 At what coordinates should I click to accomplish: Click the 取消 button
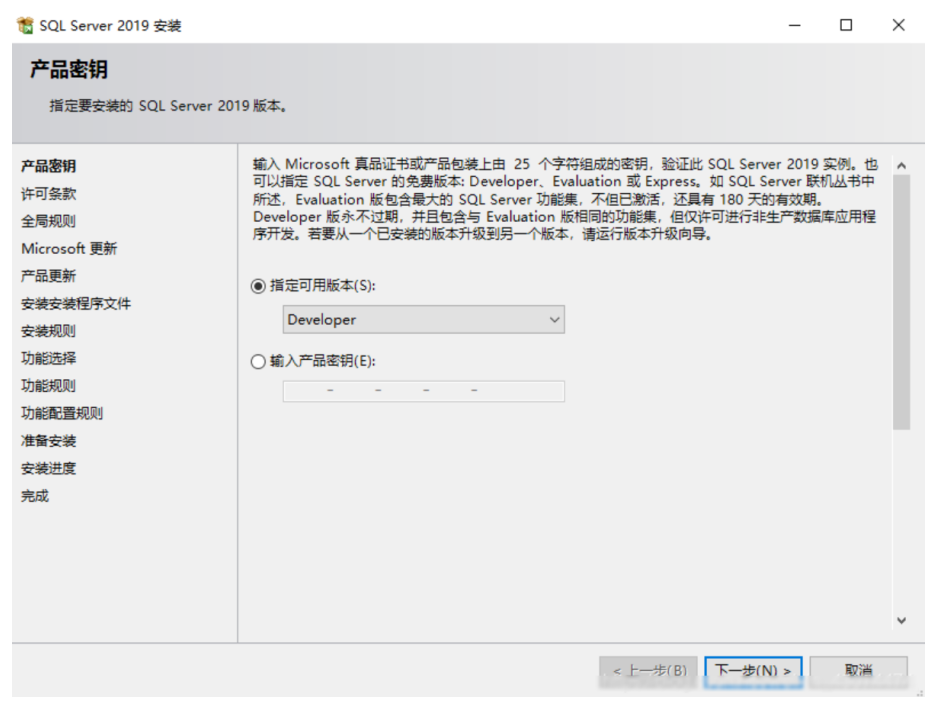[x=858, y=671]
